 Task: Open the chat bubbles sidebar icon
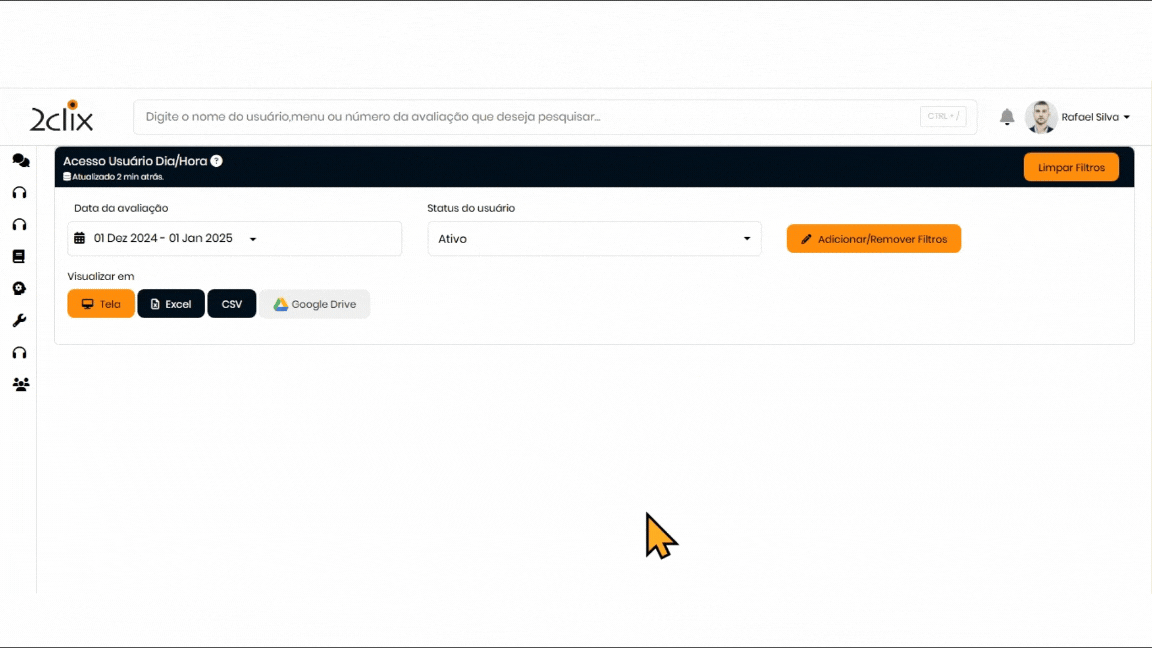20,160
